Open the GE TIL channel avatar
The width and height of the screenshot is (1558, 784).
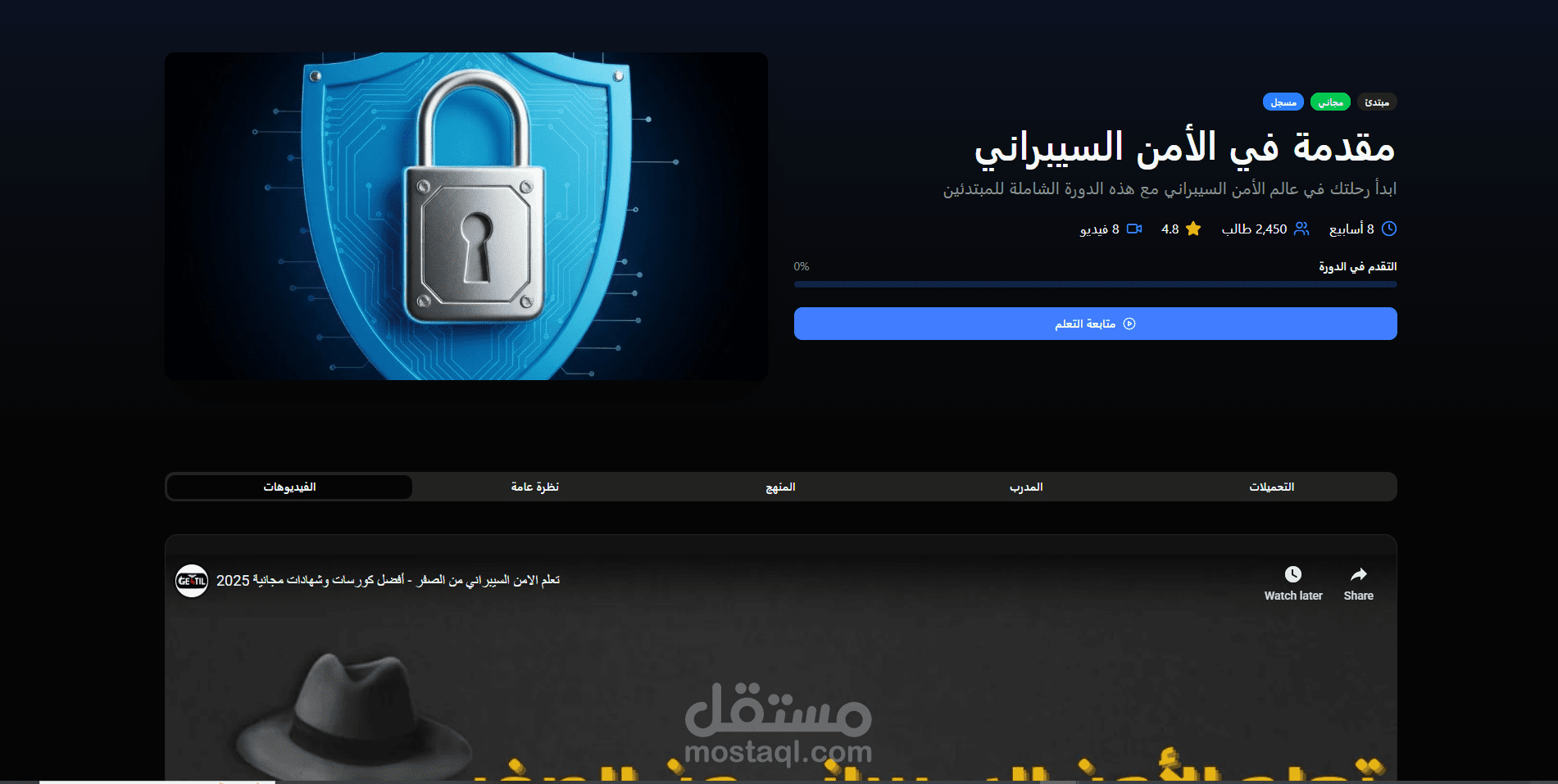point(192,581)
